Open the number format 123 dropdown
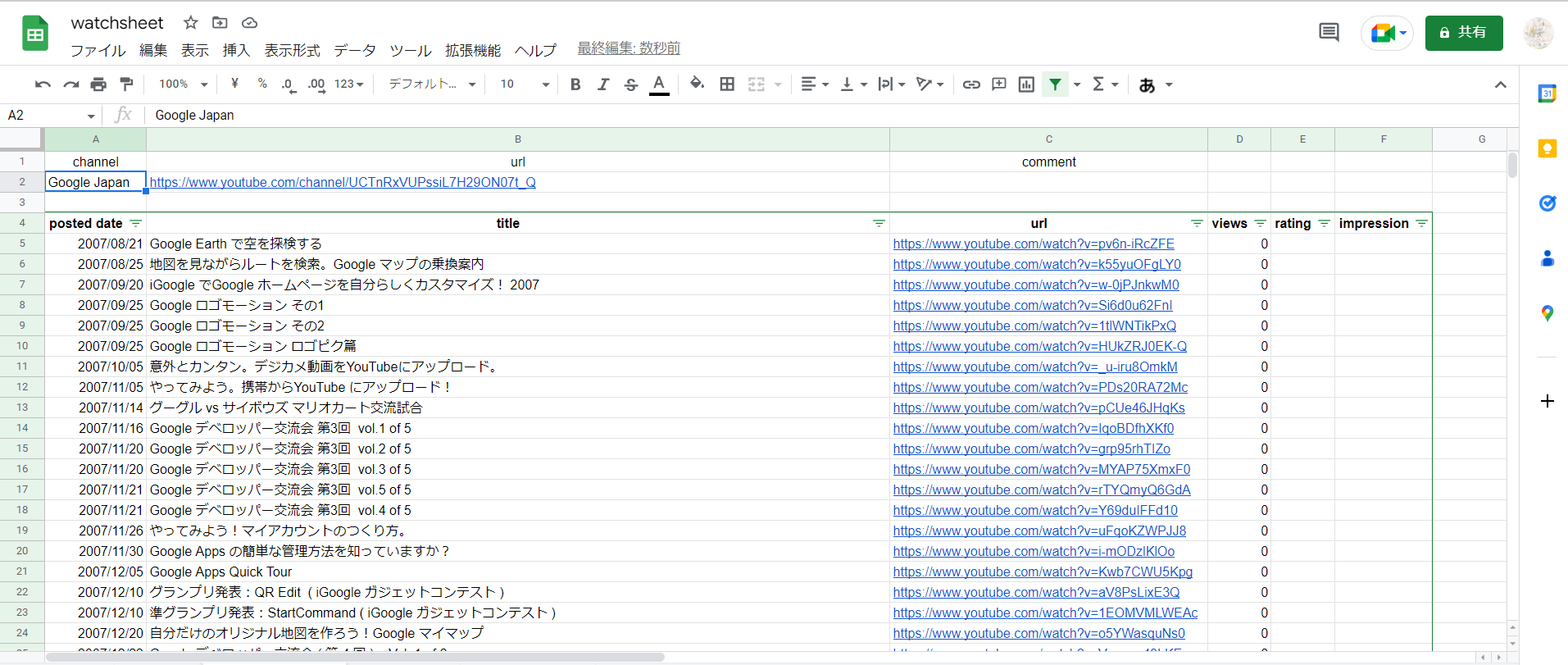 click(x=348, y=84)
